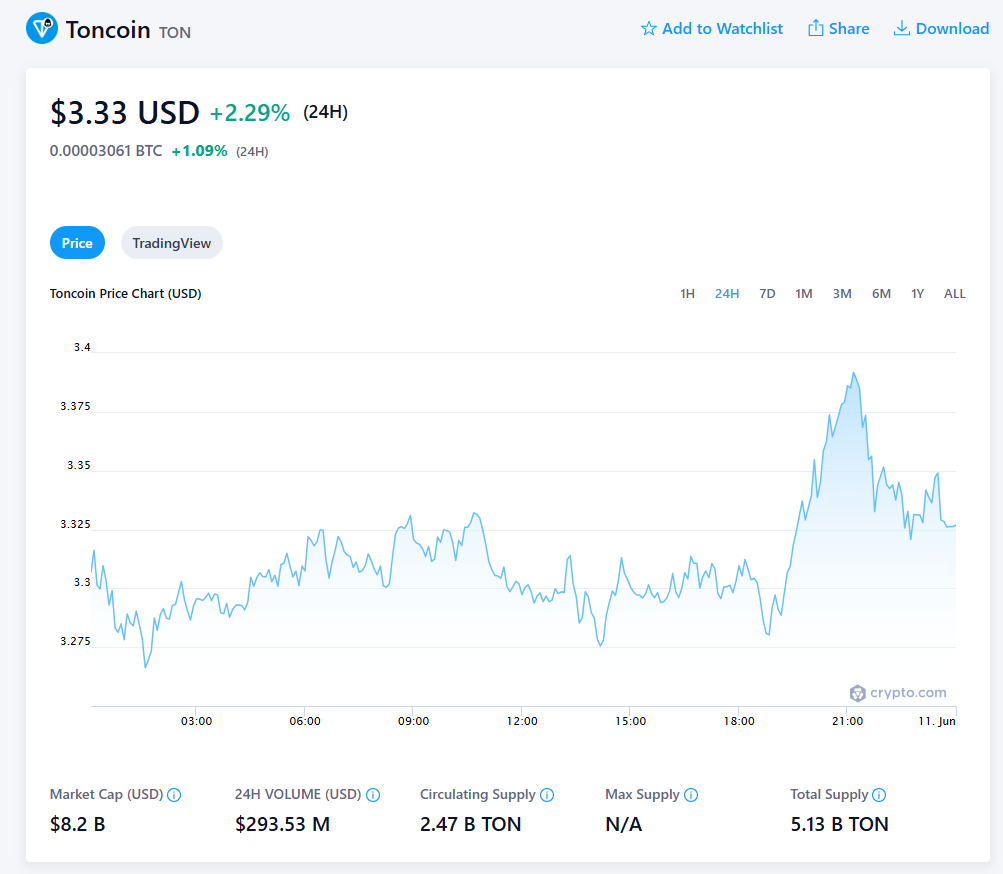The width and height of the screenshot is (1003, 874).
Task: Click the +2.29% change value
Action: 249,113
